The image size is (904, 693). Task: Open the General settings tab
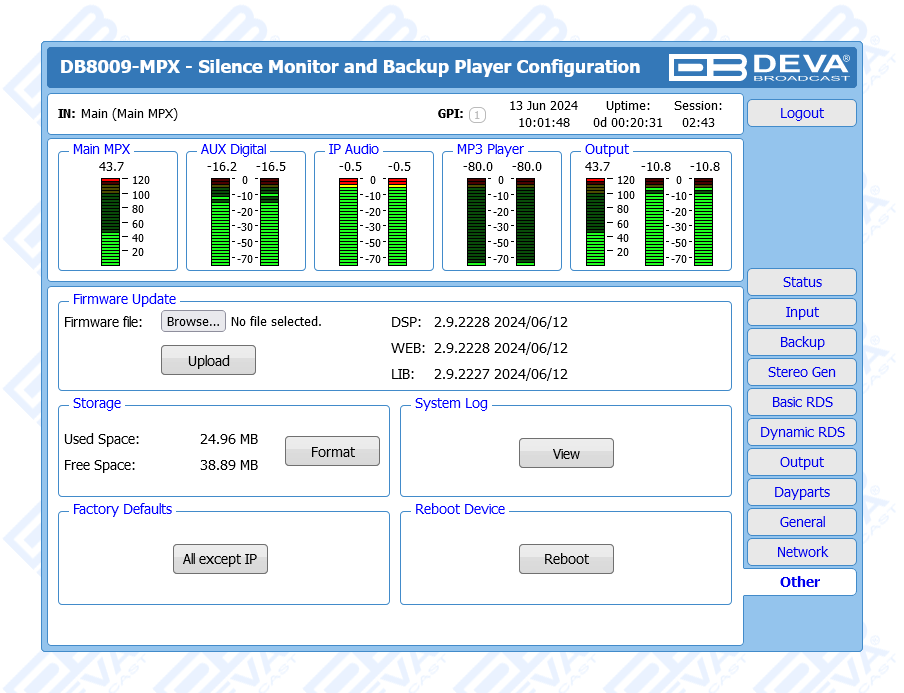[x=801, y=522]
